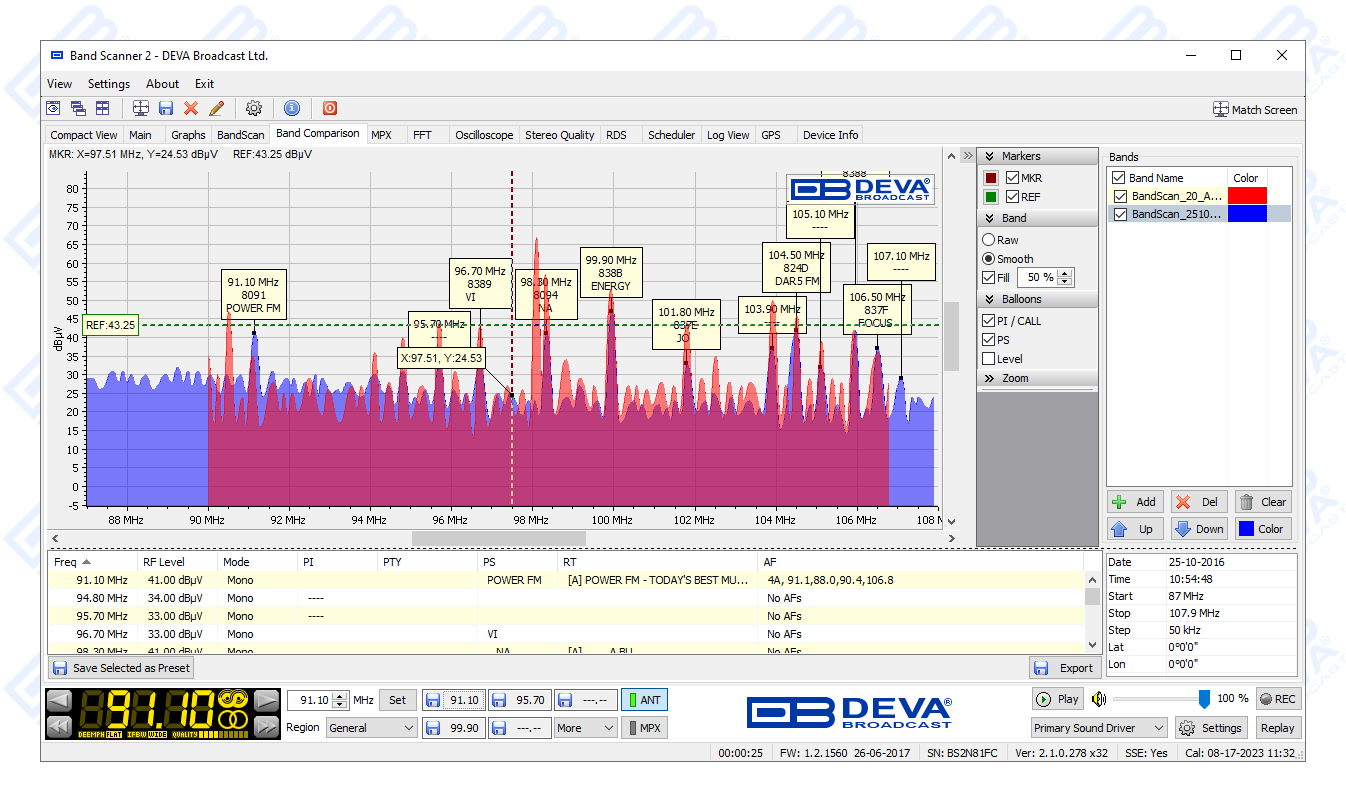Image resolution: width=1346 pixels, height=802 pixels.
Task: Open settings via the toolbar gear icon
Action: pos(254,108)
